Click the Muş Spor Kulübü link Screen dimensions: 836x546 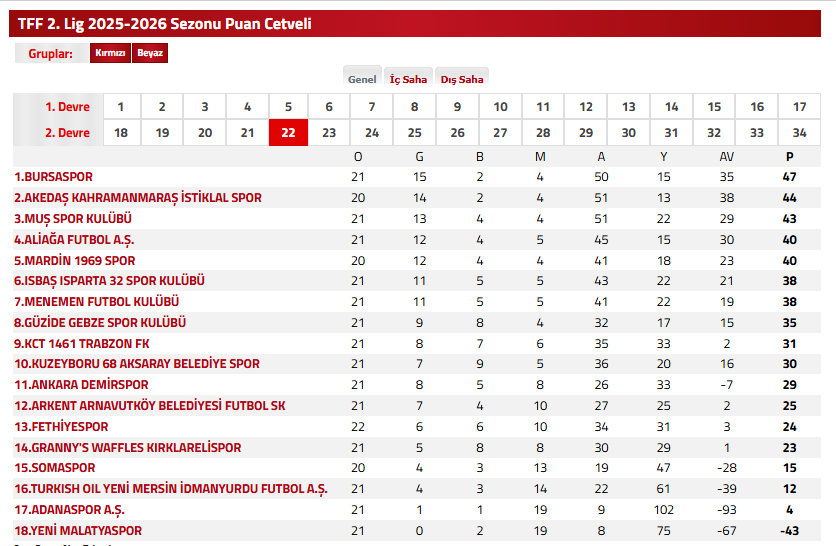click(x=73, y=218)
